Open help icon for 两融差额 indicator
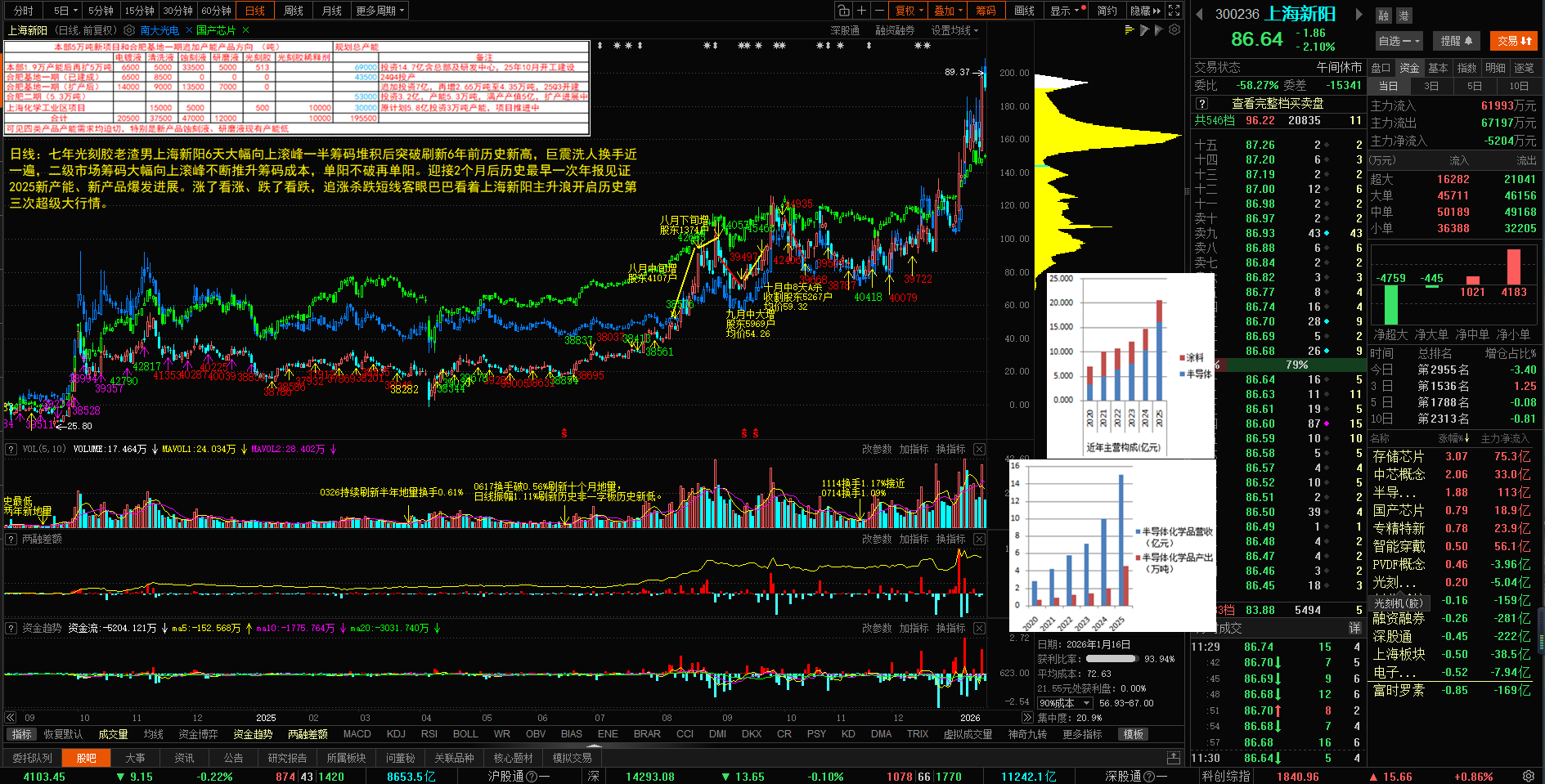This screenshot has width=1545, height=784. [x=11, y=539]
